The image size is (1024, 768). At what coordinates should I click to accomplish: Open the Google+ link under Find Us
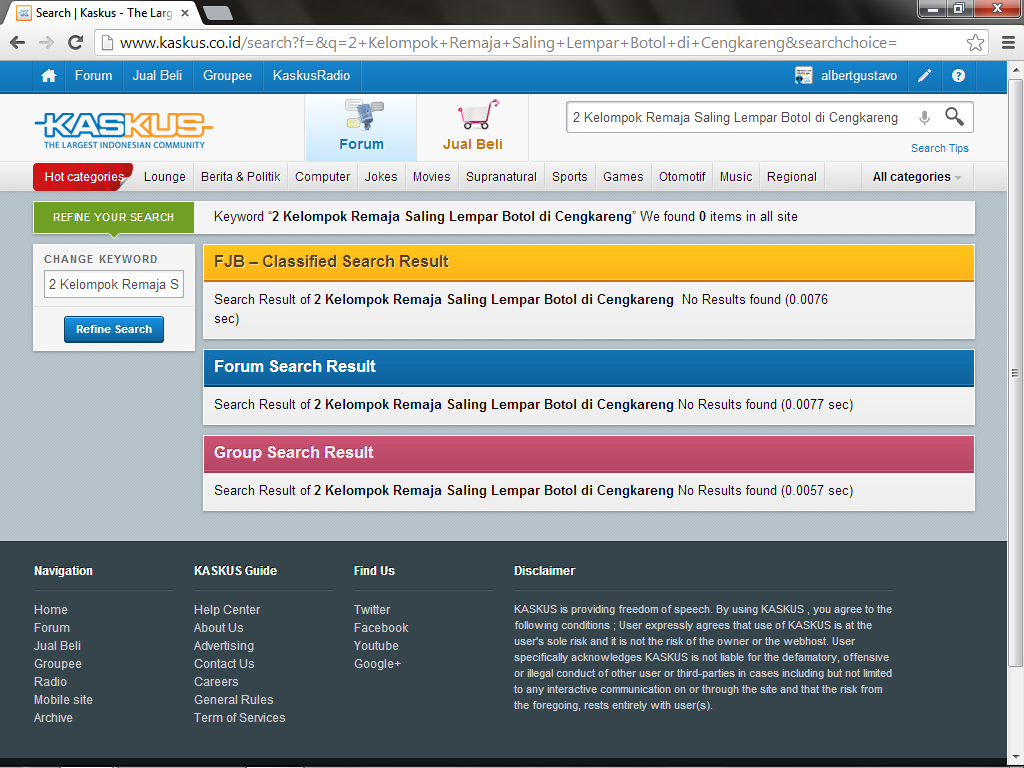pos(377,664)
